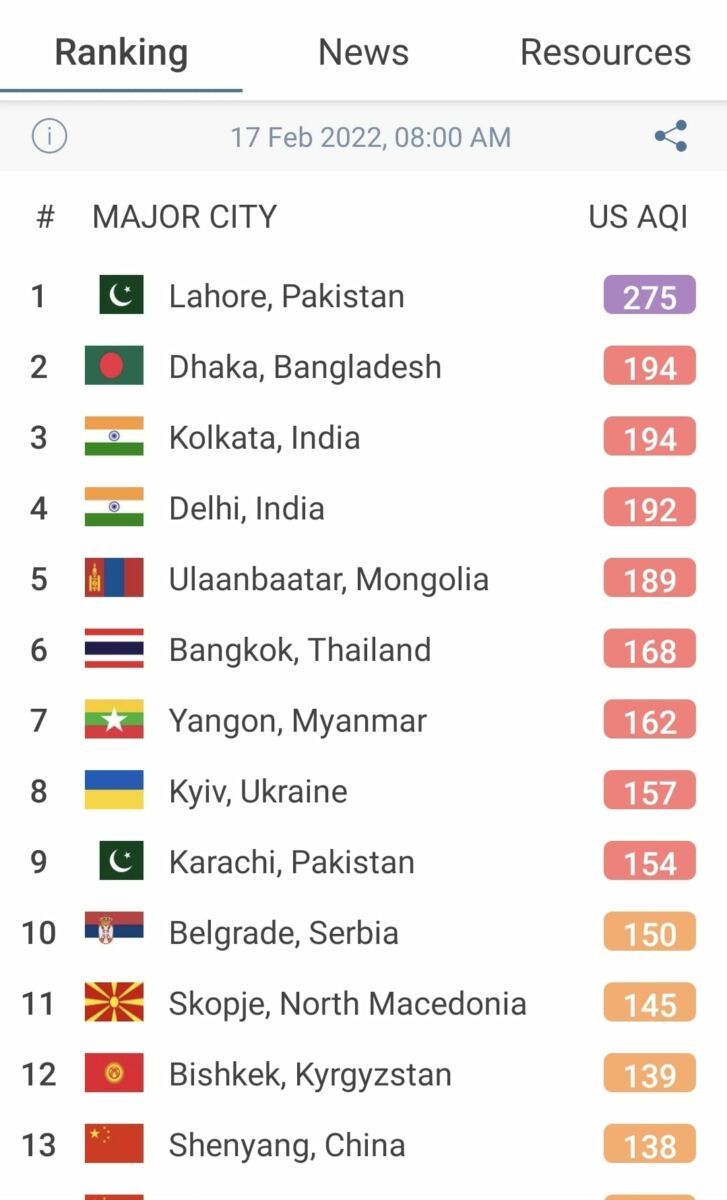The image size is (727, 1200).
Task: Tap the Pakistan flag next to Lahore
Action: point(121,295)
